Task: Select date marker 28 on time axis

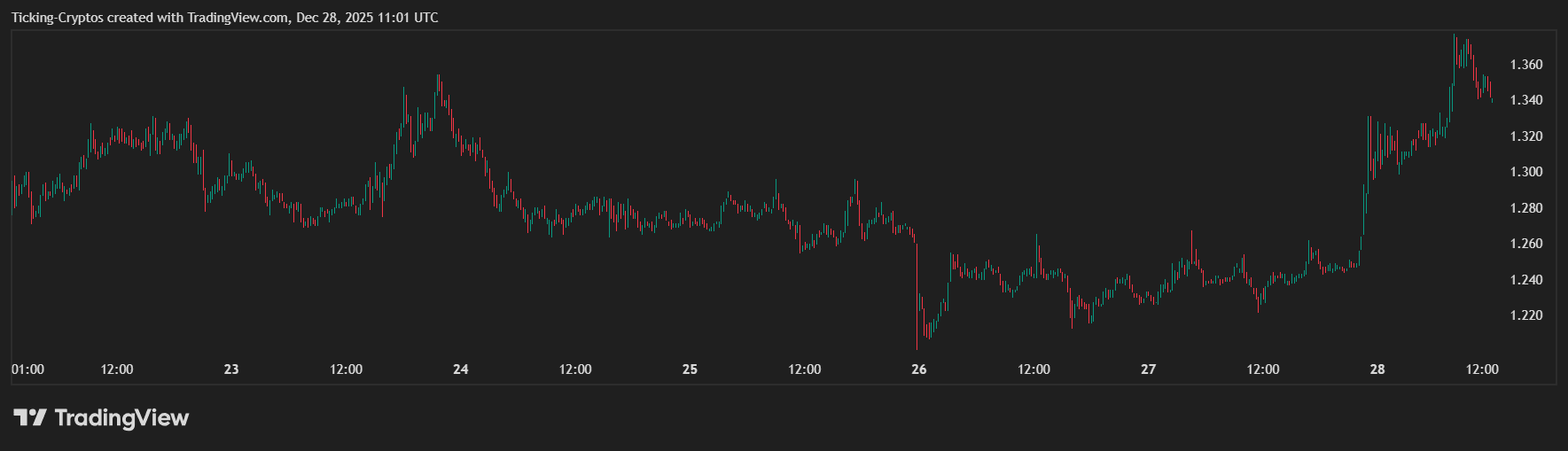Action: tap(1377, 369)
